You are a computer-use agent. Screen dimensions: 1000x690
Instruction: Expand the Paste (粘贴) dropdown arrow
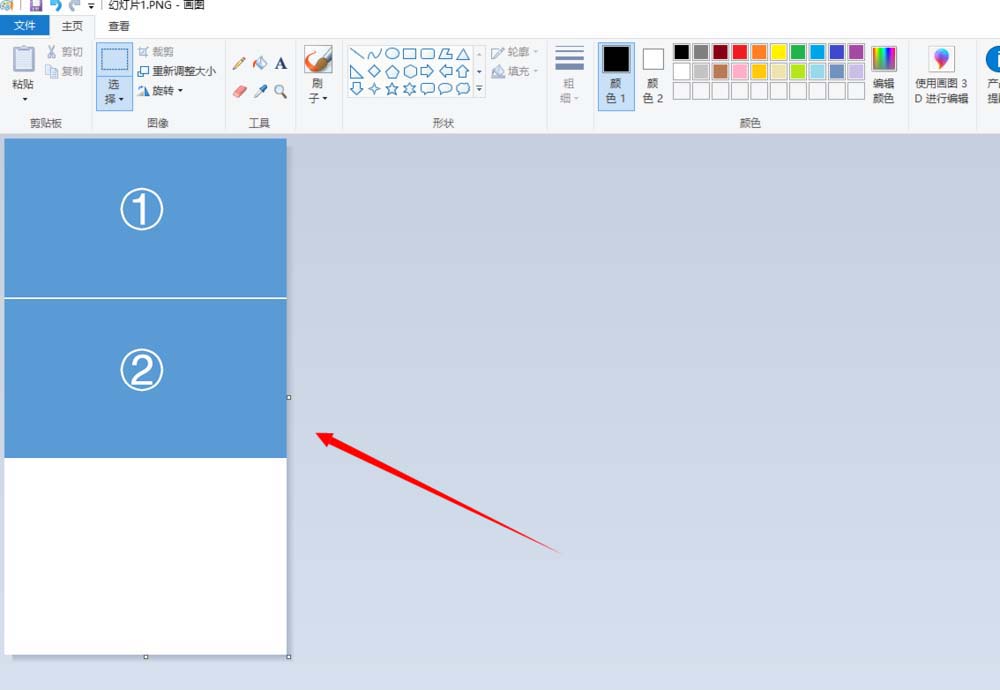(24, 99)
